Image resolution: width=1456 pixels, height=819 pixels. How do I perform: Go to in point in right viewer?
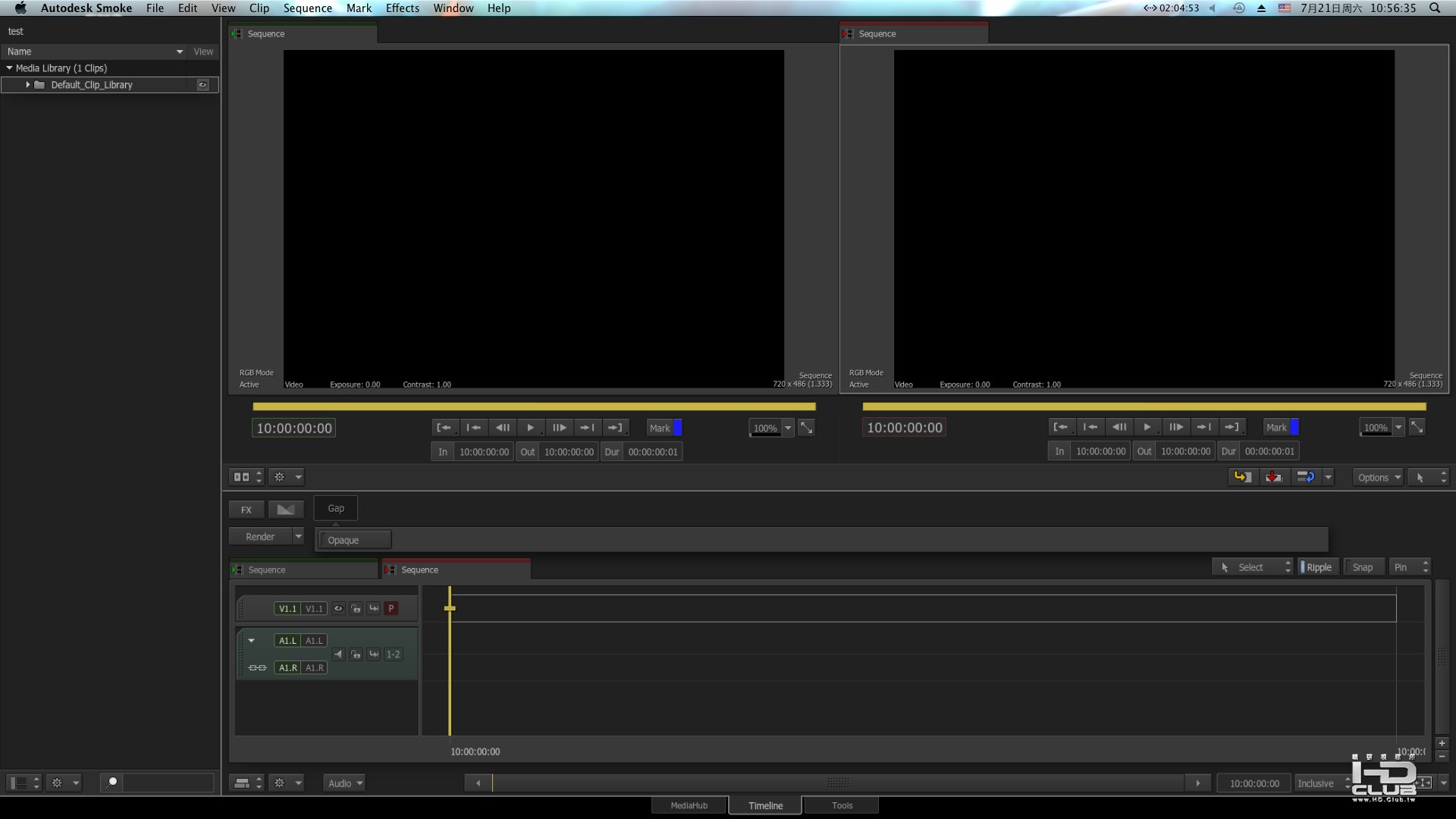(x=1061, y=427)
